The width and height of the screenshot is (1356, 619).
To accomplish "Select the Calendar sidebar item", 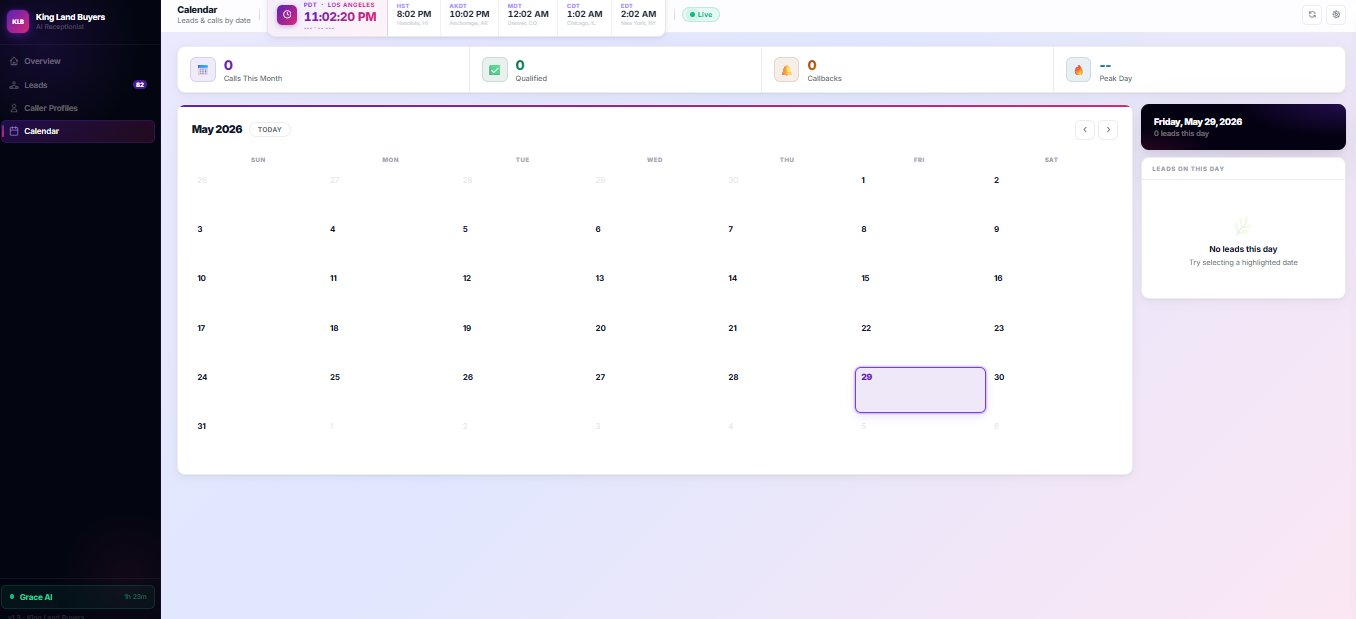I will click(78, 131).
